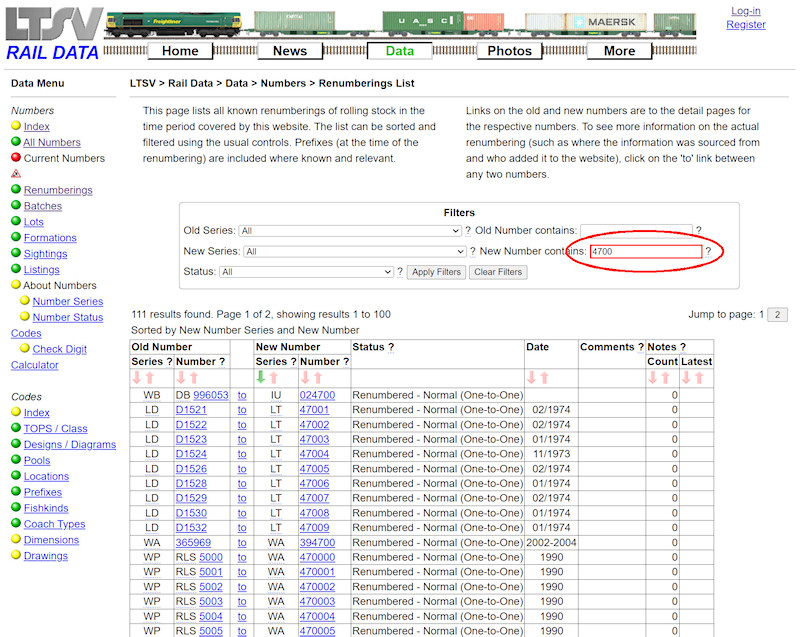
Task: Click the LTSV Rail Data logo
Action: pos(52,33)
